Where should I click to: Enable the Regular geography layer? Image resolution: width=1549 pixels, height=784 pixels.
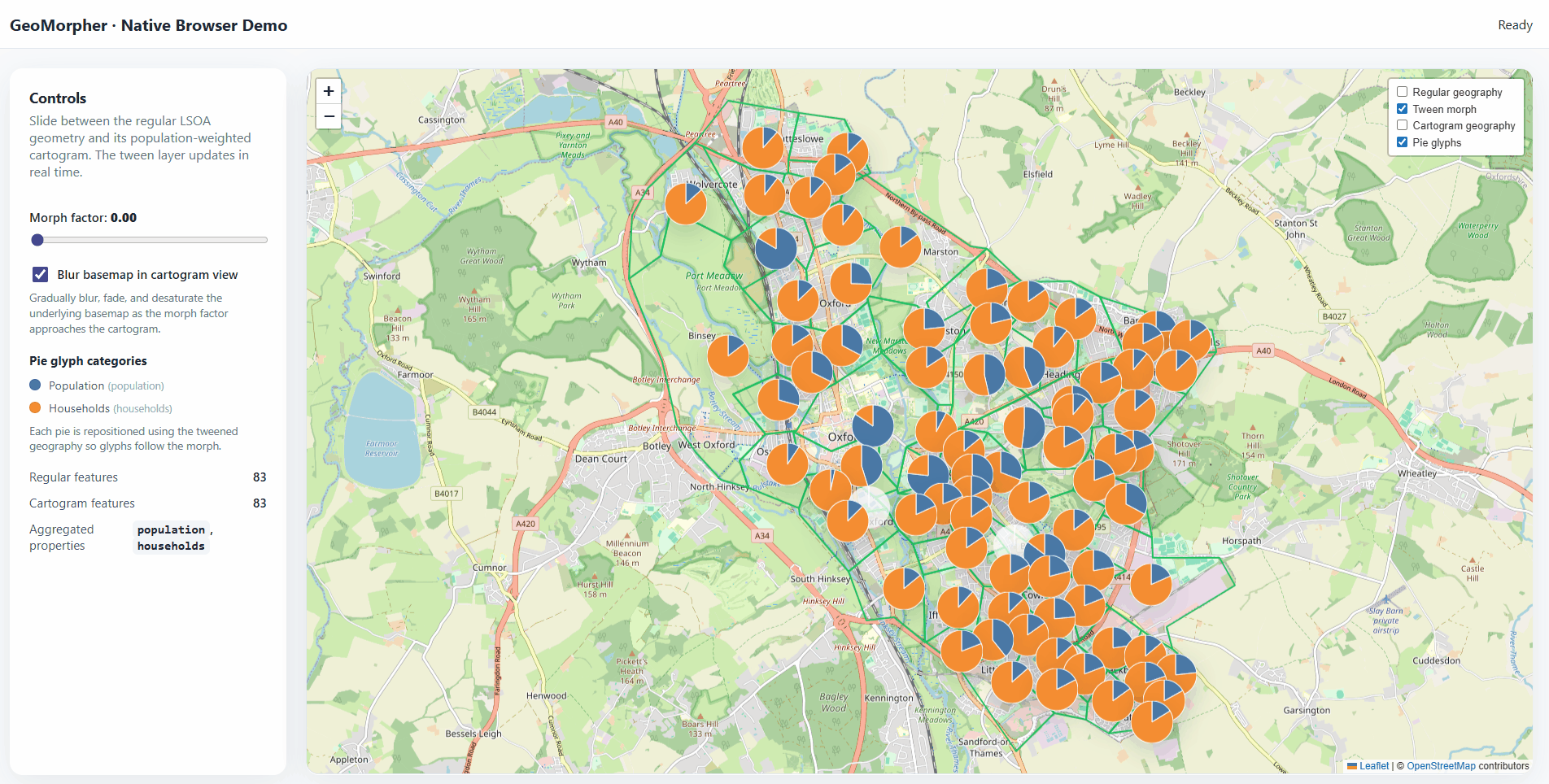[1402, 92]
